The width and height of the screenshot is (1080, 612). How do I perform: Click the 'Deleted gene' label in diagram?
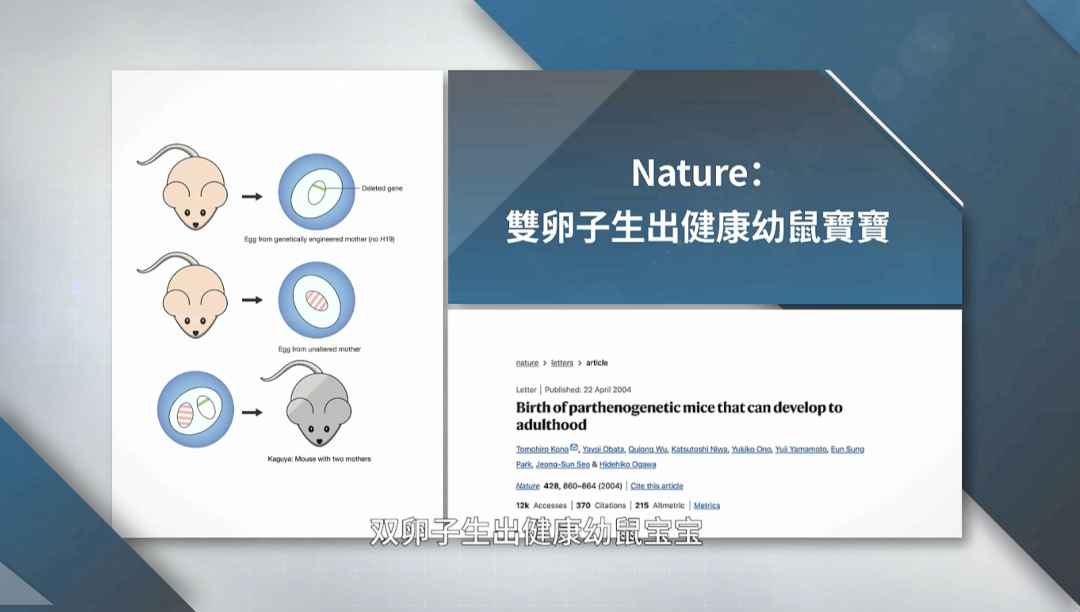coord(382,188)
